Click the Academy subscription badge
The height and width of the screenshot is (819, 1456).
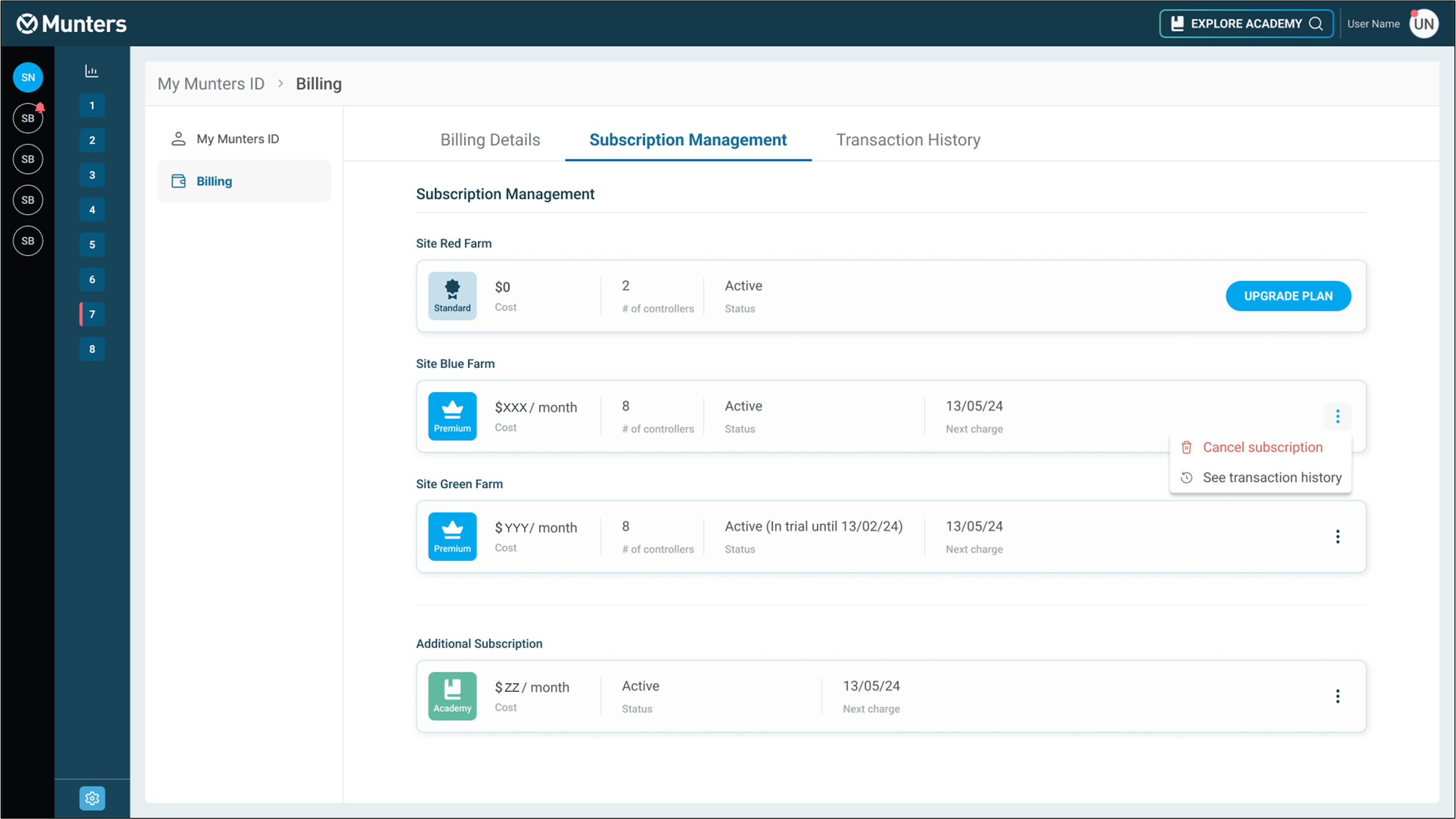click(x=452, y=696)
